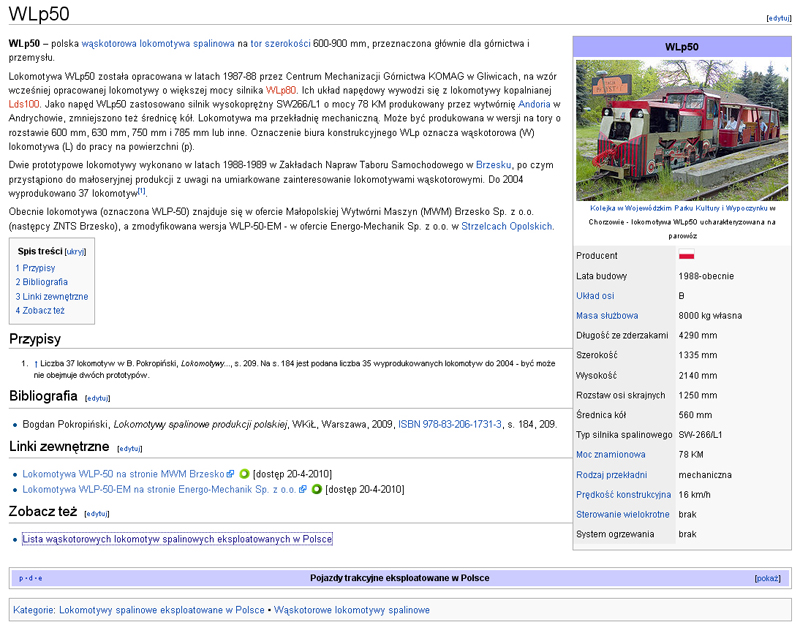Click the value SW-266/L1
Image resolution: width=800 pixels, height=633 pixels.
tap(701, 435)
